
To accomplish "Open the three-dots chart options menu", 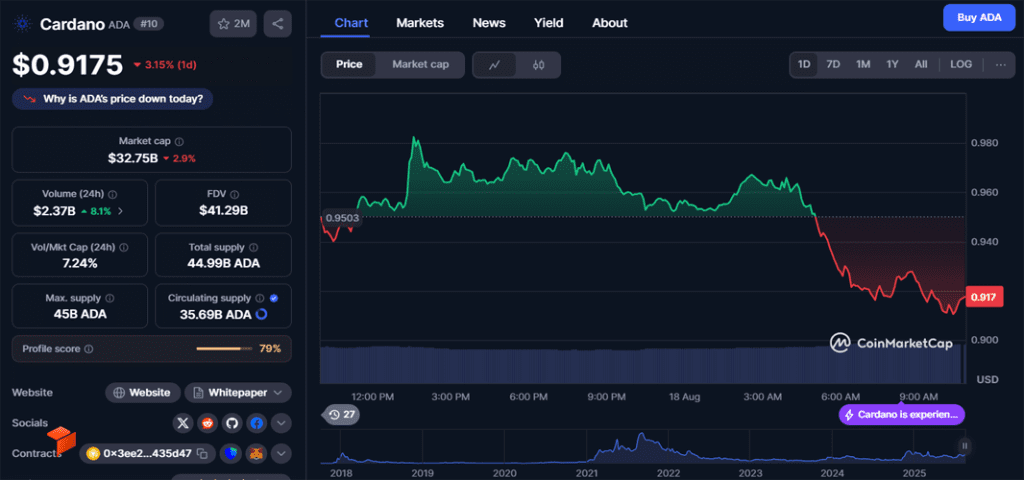I will pyautogui.click(x=1000, y=65).
